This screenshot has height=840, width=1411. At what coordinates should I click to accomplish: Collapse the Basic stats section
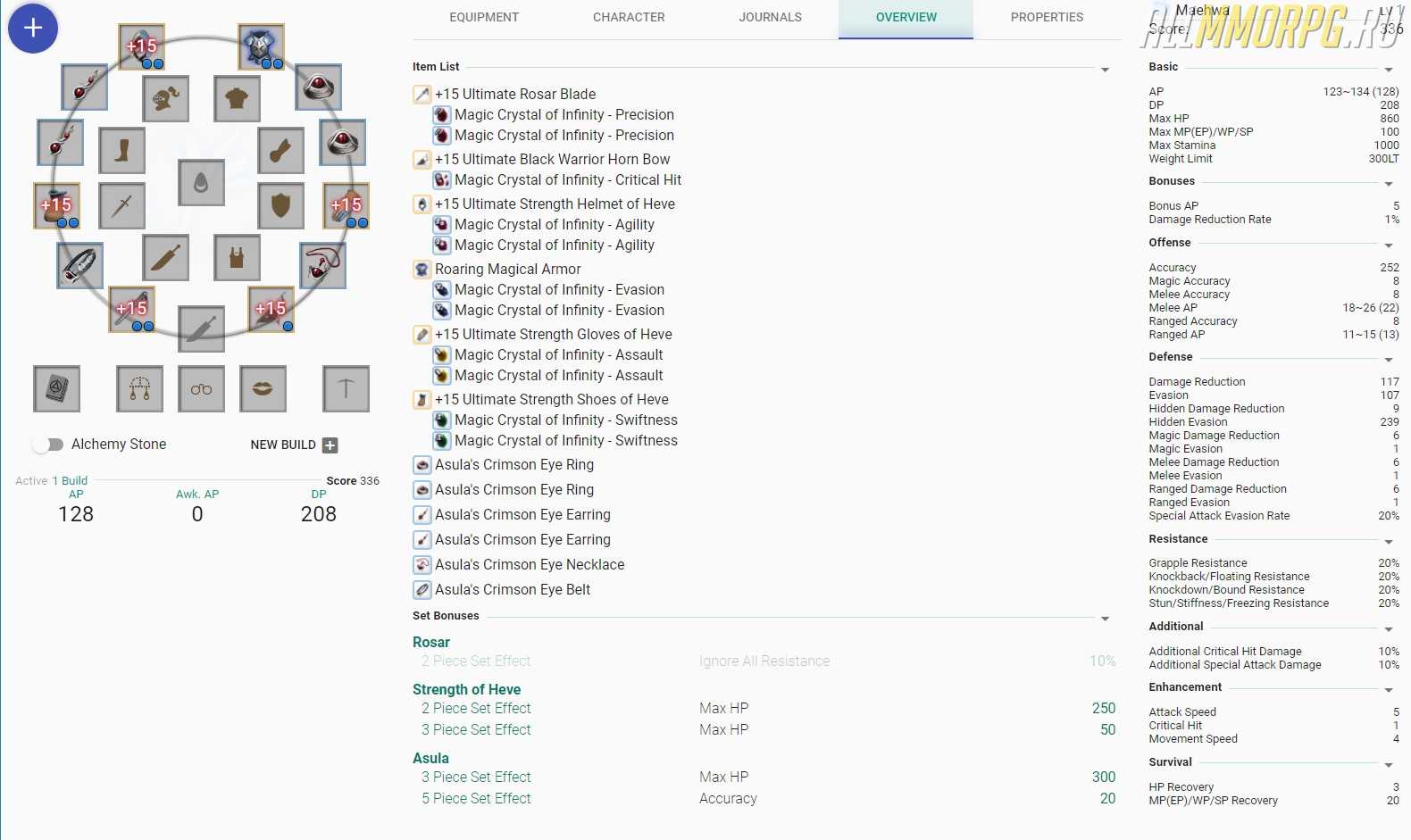1389,70
